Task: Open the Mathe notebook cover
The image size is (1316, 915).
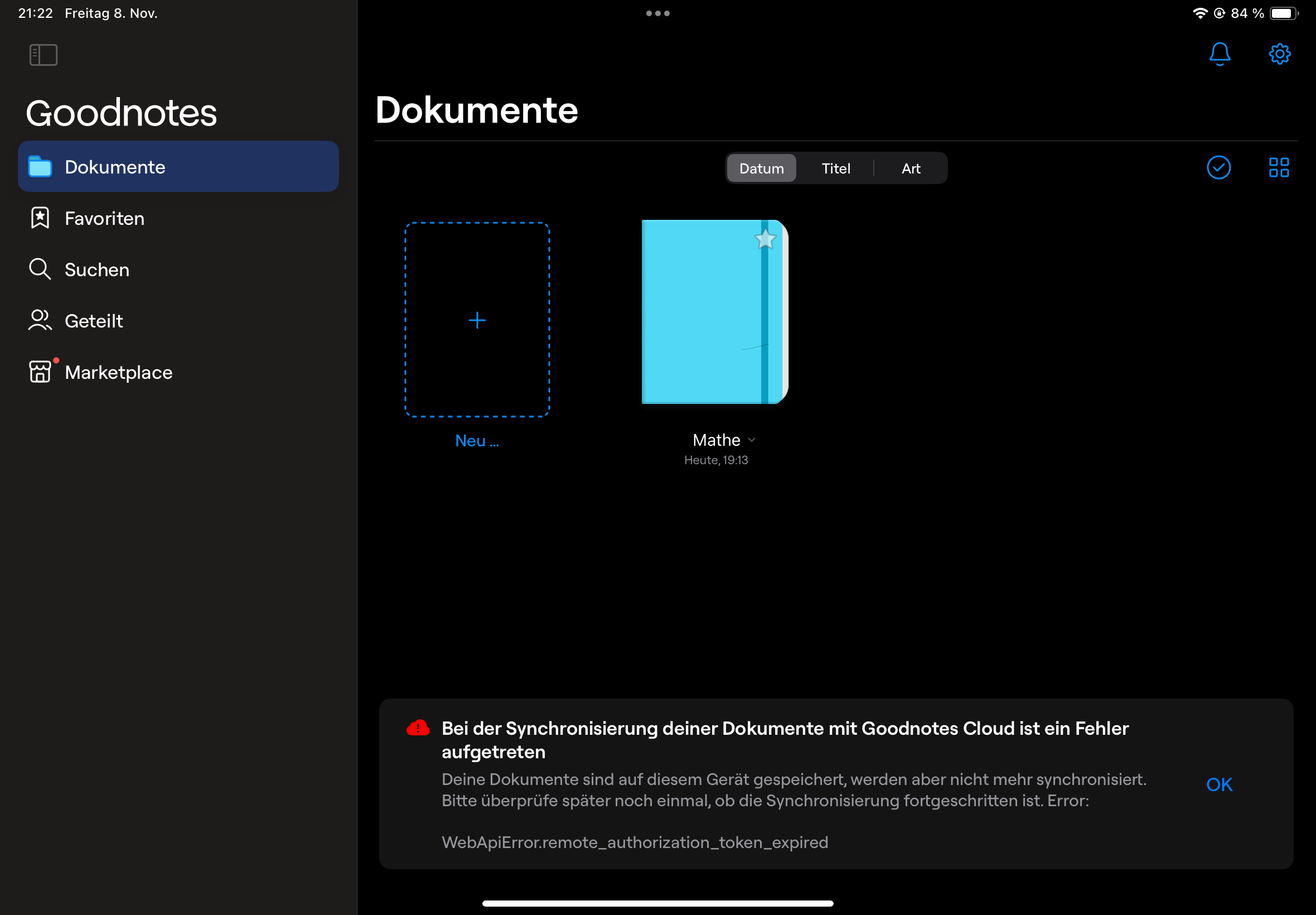Action: 715,312
